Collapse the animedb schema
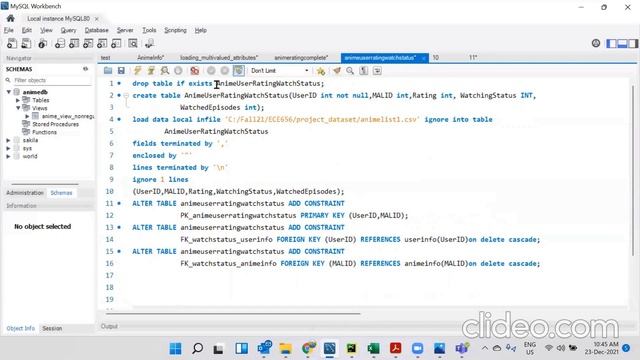Image resolution: width=640 pixels, height=360 pixels. click(x=9, y=92)
